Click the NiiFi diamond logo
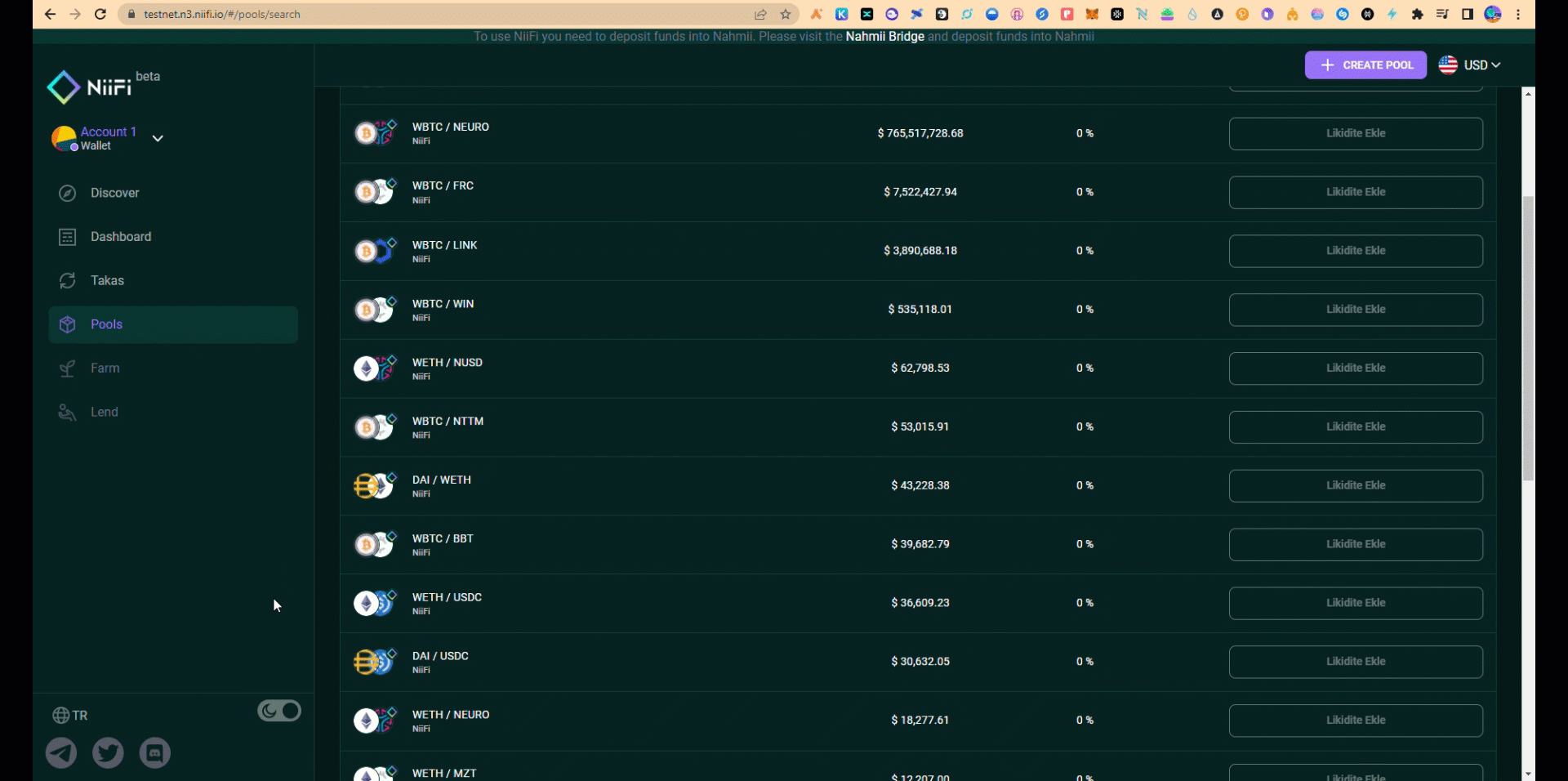Image resolution: width=1568 pixels, height=781 pixels. point(63,87)
